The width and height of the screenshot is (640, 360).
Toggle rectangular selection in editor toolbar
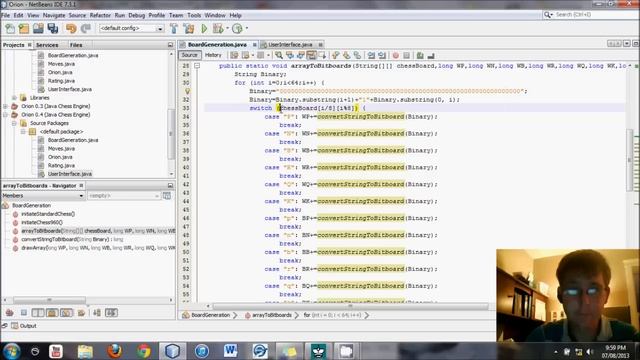click(322, 55)
